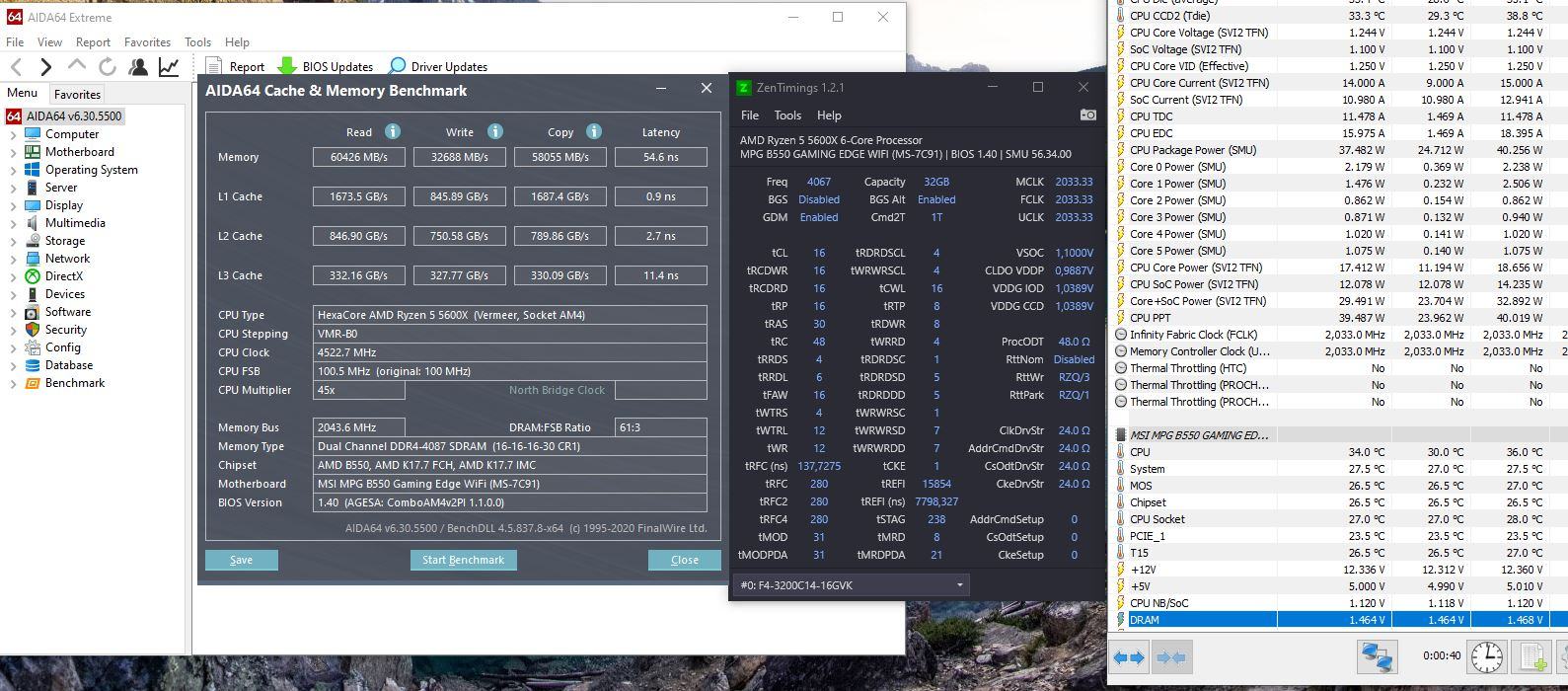
Task: Expand the Network tree node
Action: (x=13, y=259)
